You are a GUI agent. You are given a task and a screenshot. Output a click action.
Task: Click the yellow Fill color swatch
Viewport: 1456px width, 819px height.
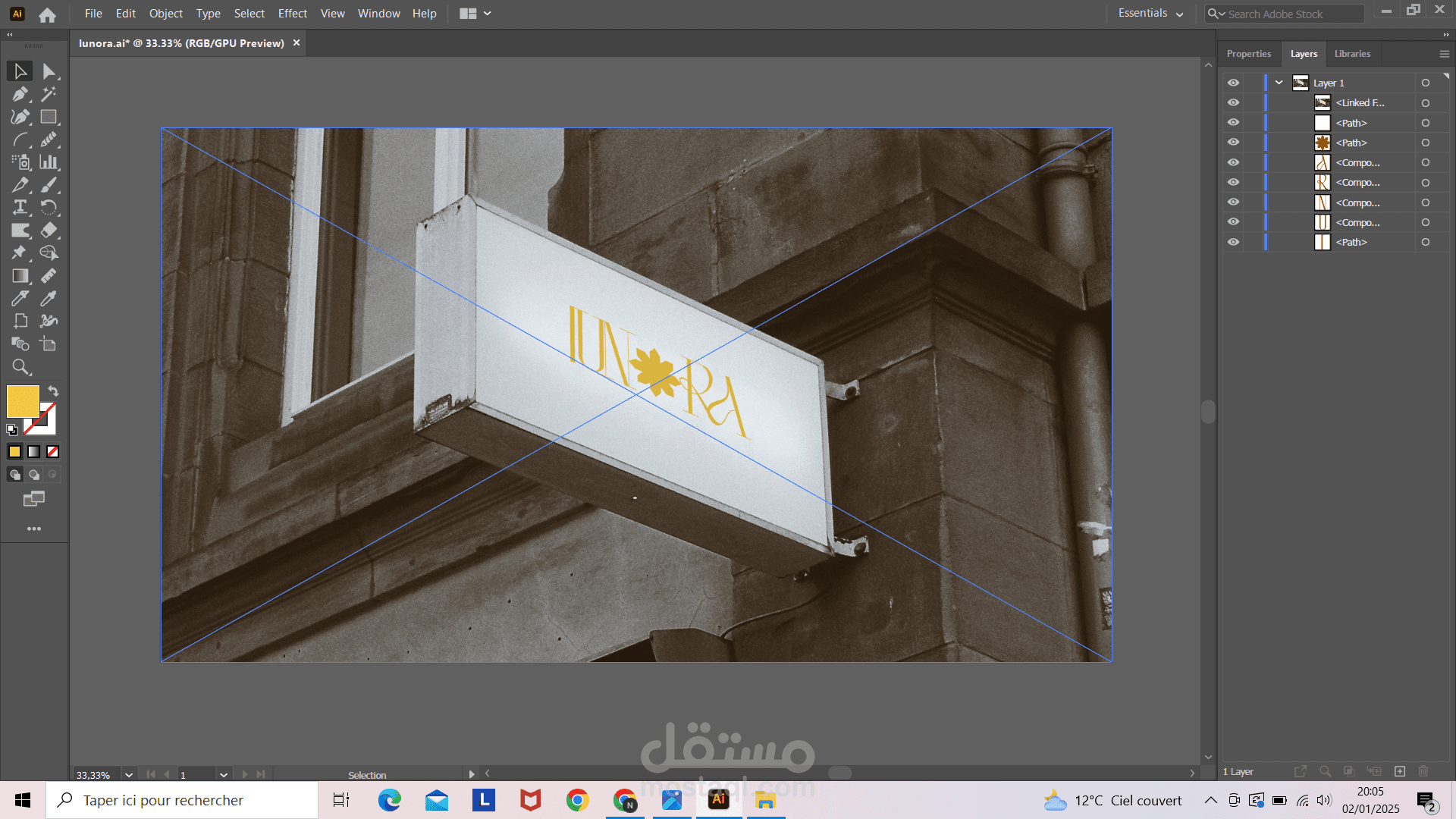pos(22,401)
